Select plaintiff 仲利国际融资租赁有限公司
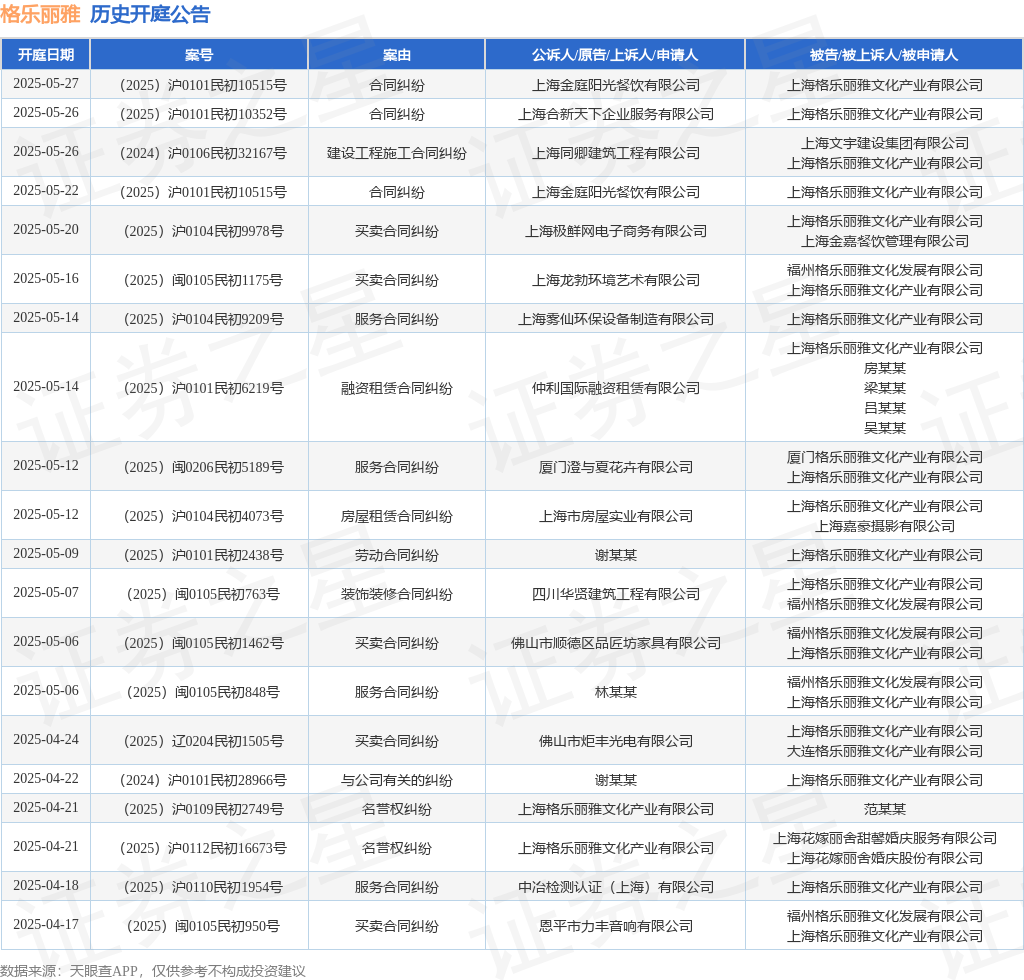The image size is (1024, 980). pyautogui.click(x=616, y=388)
